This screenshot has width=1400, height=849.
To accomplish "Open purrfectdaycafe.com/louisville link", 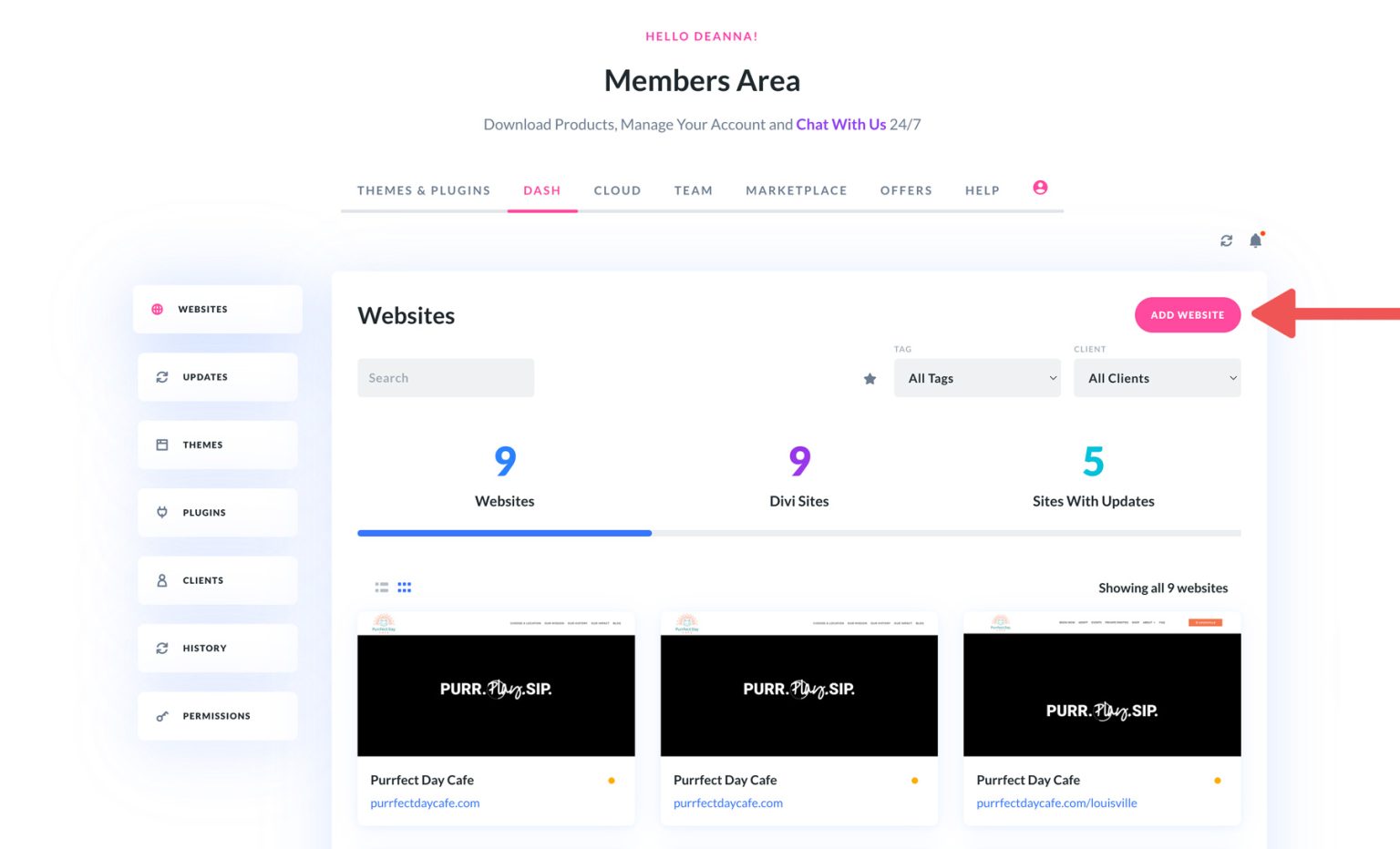I will (1056, 803).
